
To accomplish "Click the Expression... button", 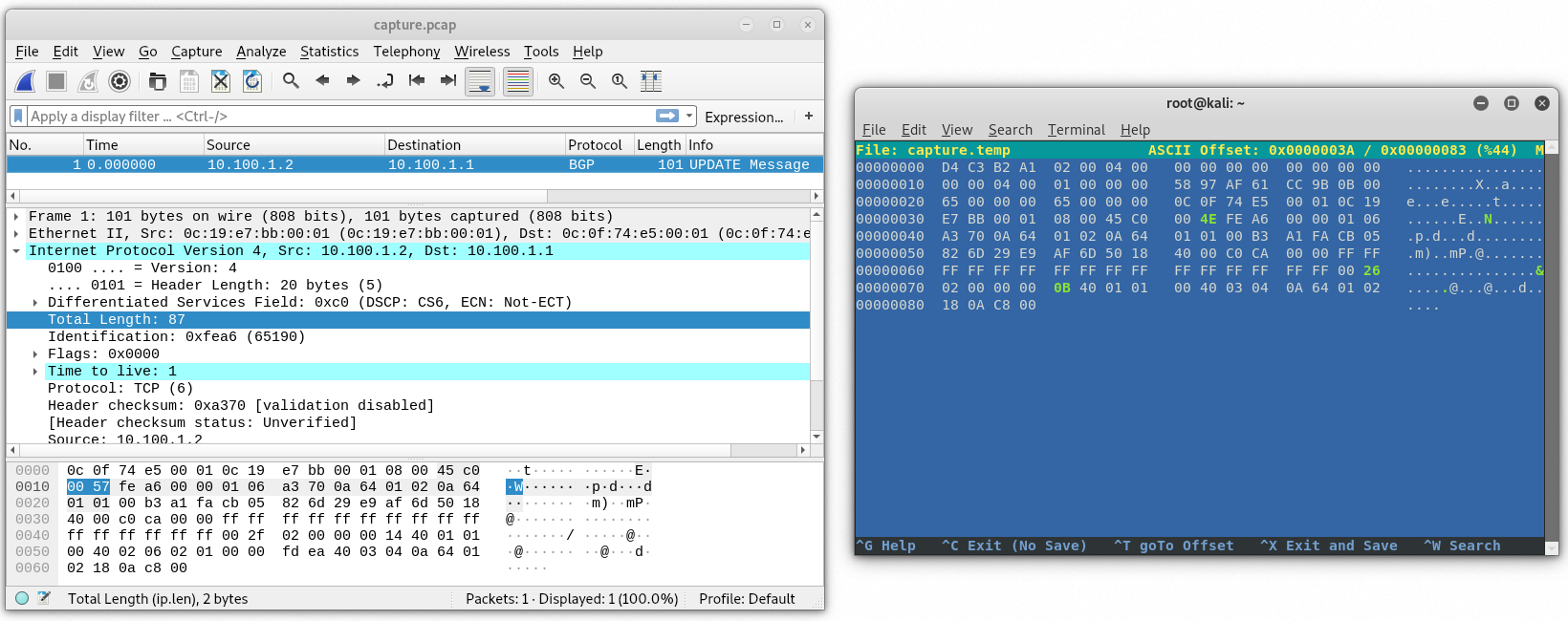I will [744, 117].
